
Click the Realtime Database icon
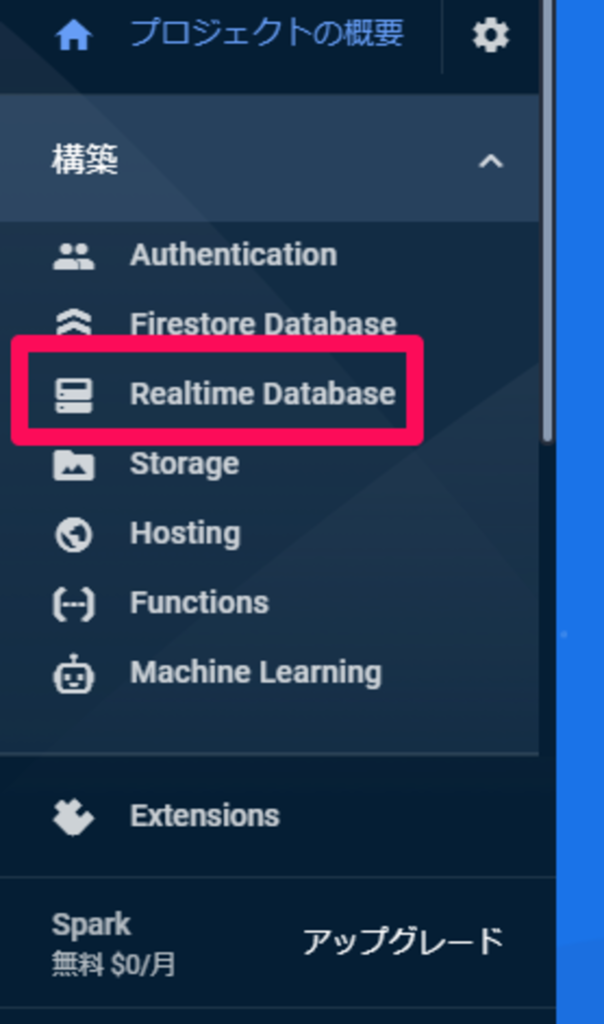[73, 394]
